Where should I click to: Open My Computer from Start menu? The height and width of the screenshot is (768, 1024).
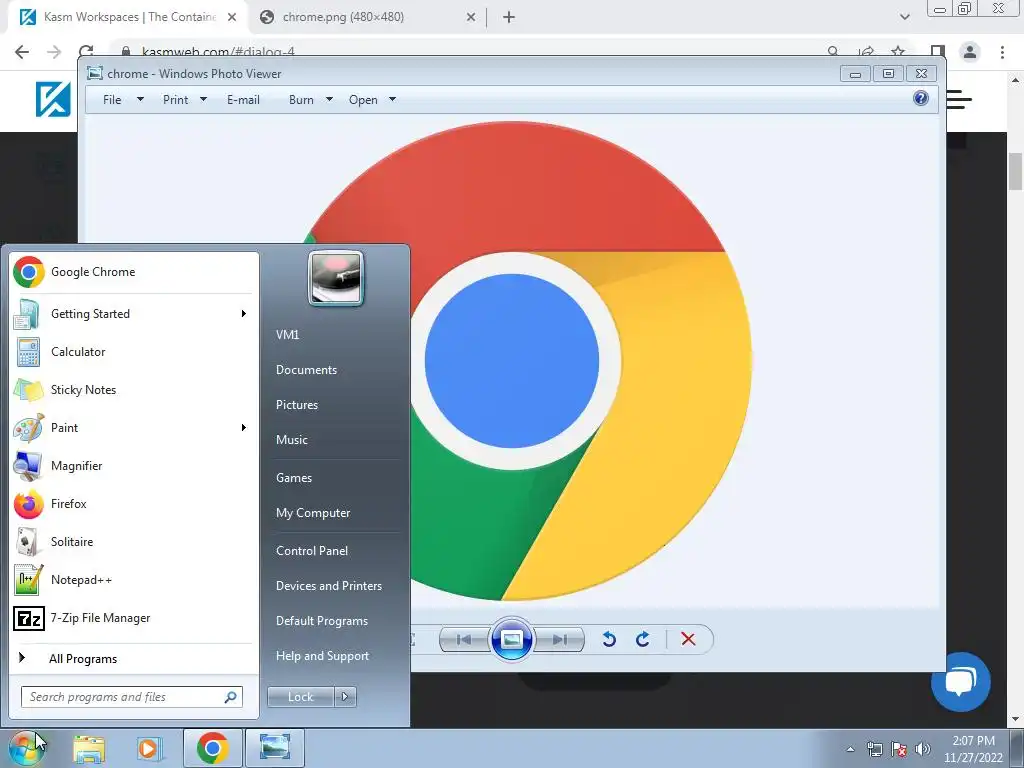pos(313,513)
